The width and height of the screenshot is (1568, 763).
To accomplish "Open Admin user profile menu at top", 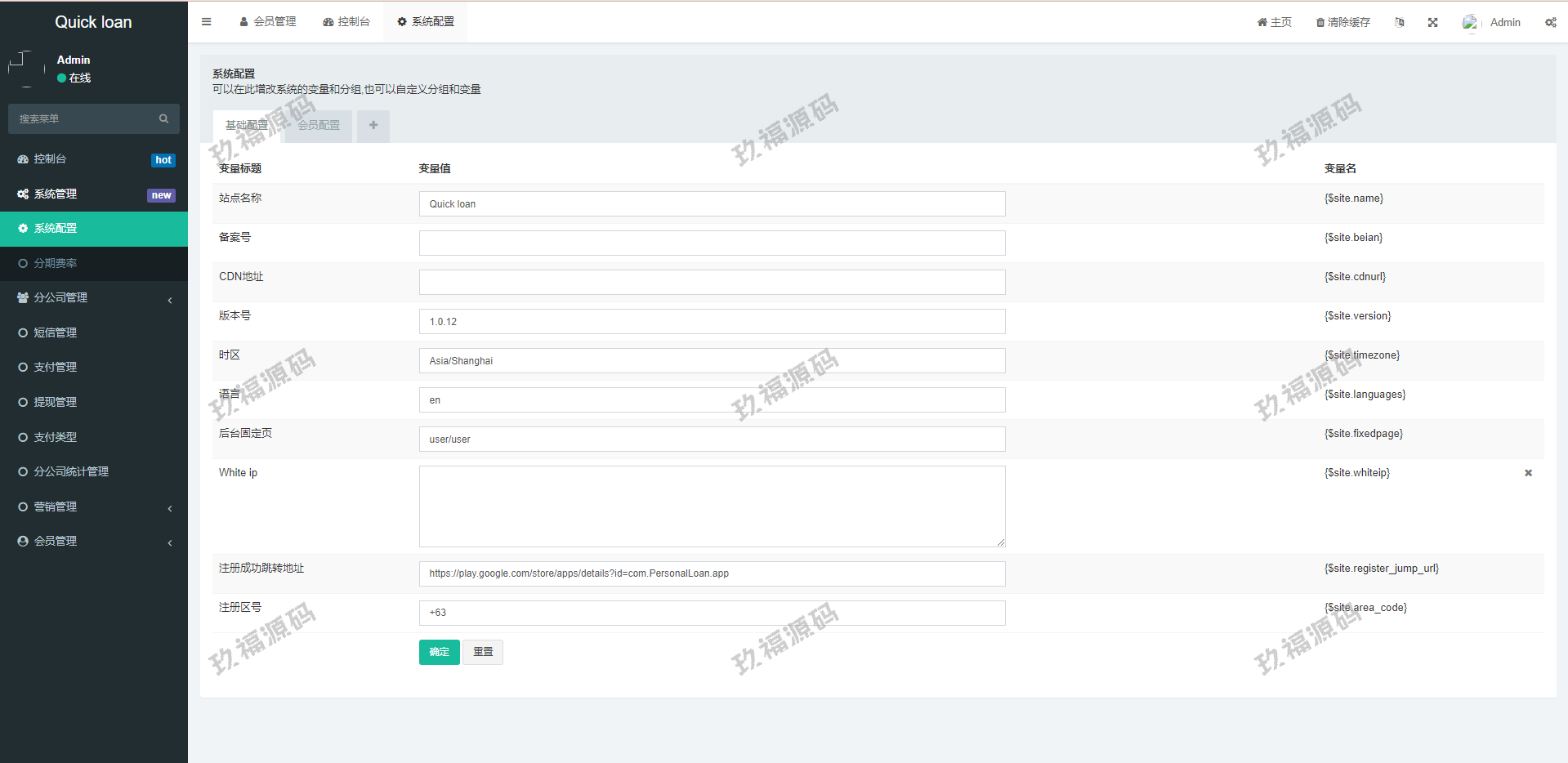I will (x=1492, y=22).
